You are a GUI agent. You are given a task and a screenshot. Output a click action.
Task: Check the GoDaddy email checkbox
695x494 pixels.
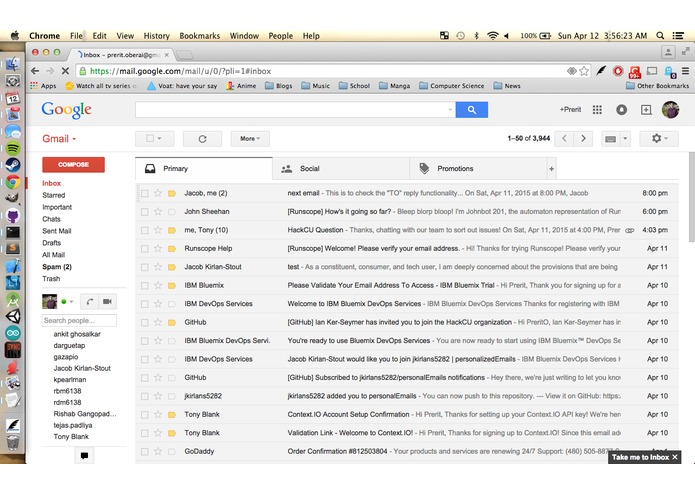pos(144,452)
